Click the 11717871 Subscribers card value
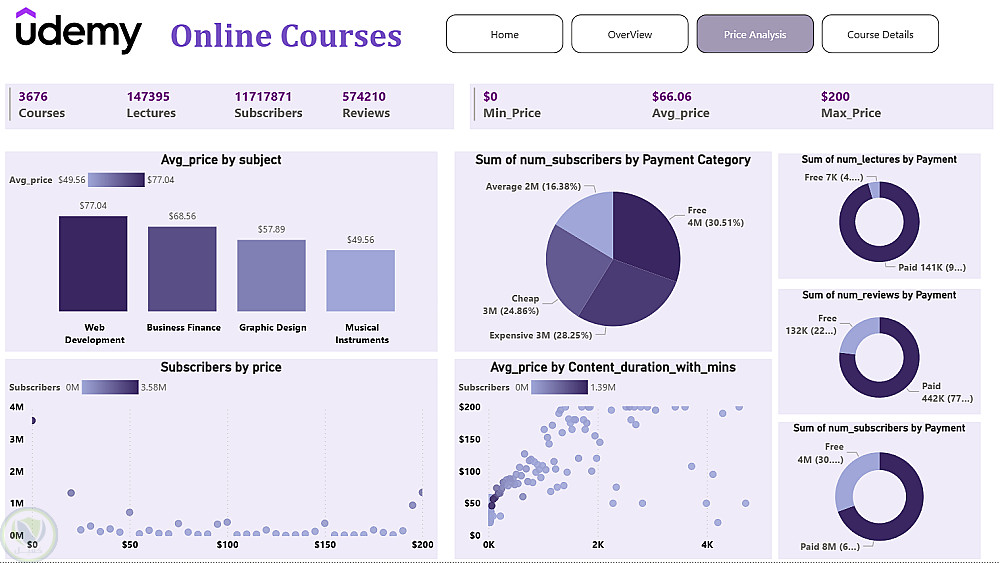 pos(263,97)
